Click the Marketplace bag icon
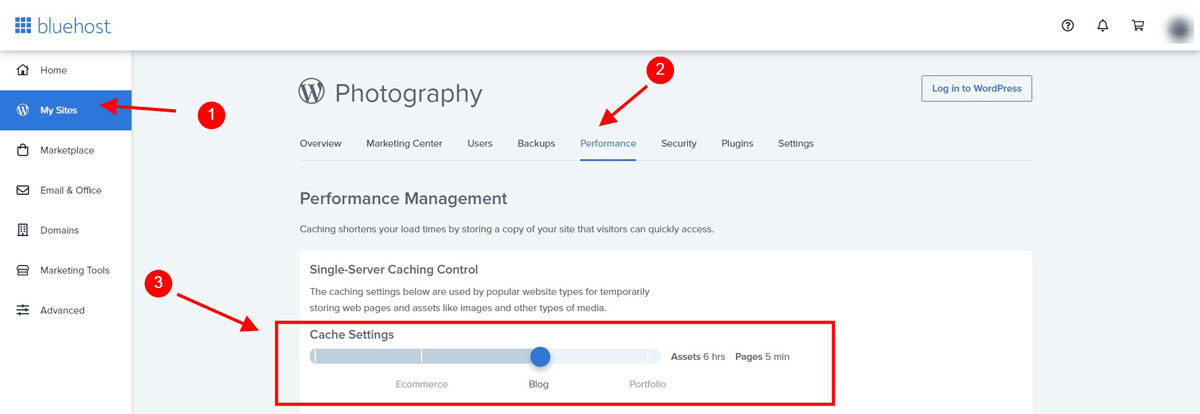This screenshot has width=1200, height=414. tap(22, 150)
